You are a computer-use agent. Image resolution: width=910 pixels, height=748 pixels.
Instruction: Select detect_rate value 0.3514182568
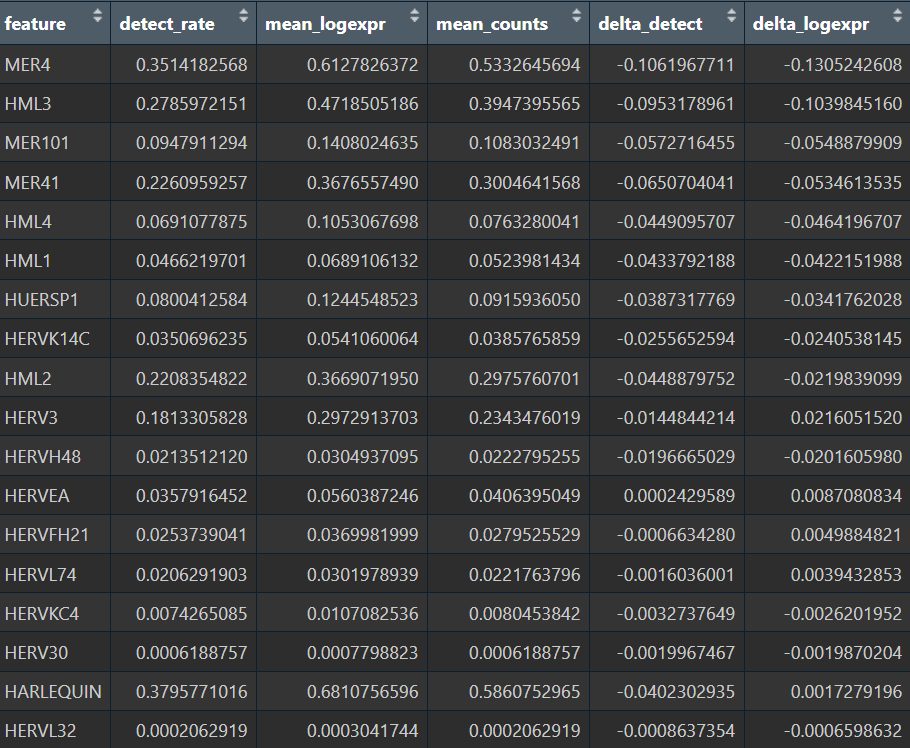tap(191, 65)
